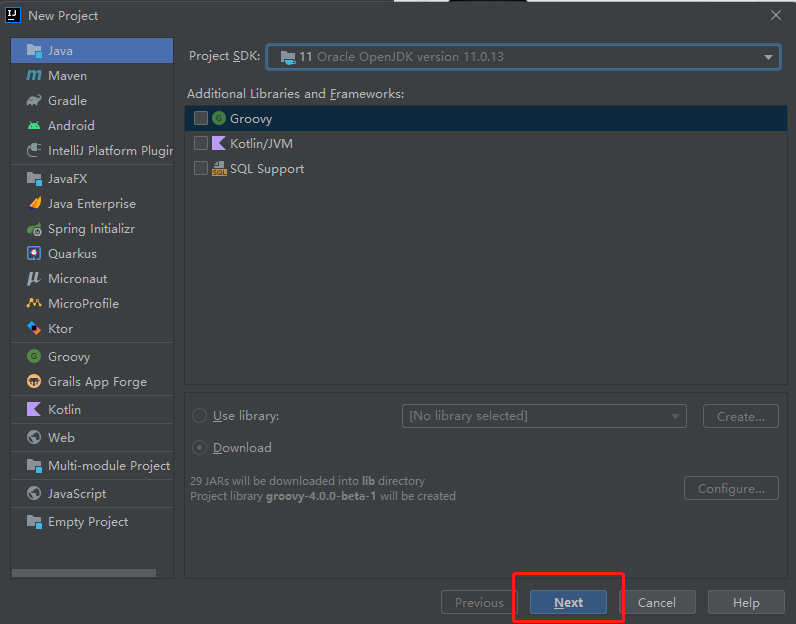The image size is (796, 624).
Task: Click the horizontal scrollbar under project list
Action: tap(84, 573)
